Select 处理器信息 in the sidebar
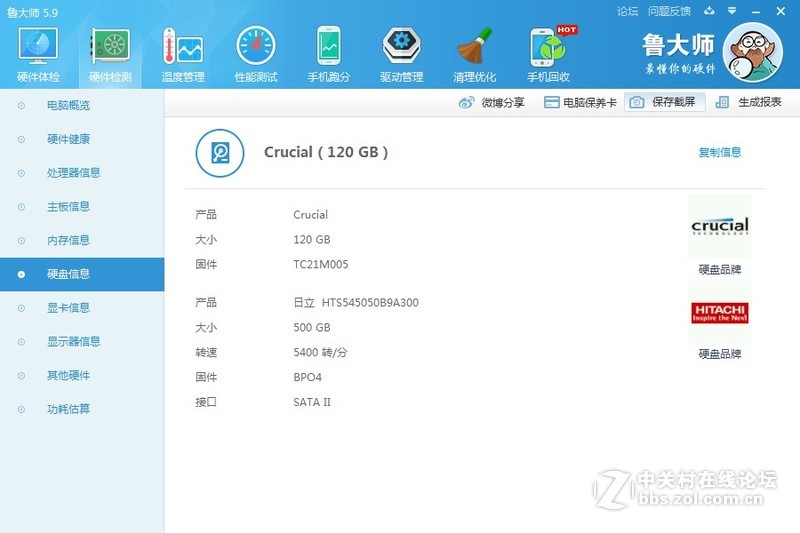This screenshot has width=800, height=533. [82, 173]
